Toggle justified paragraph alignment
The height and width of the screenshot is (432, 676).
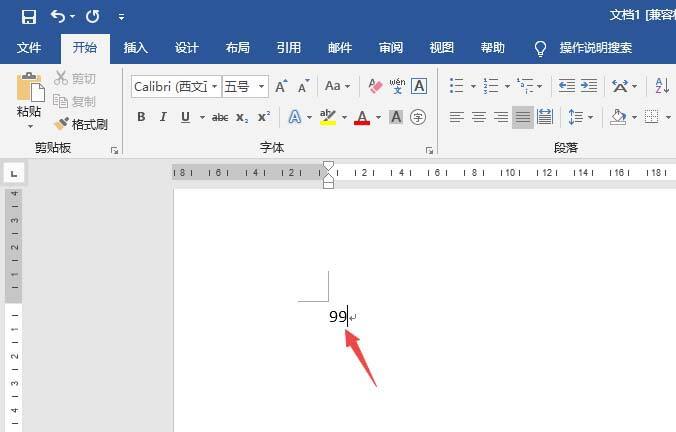523,117
